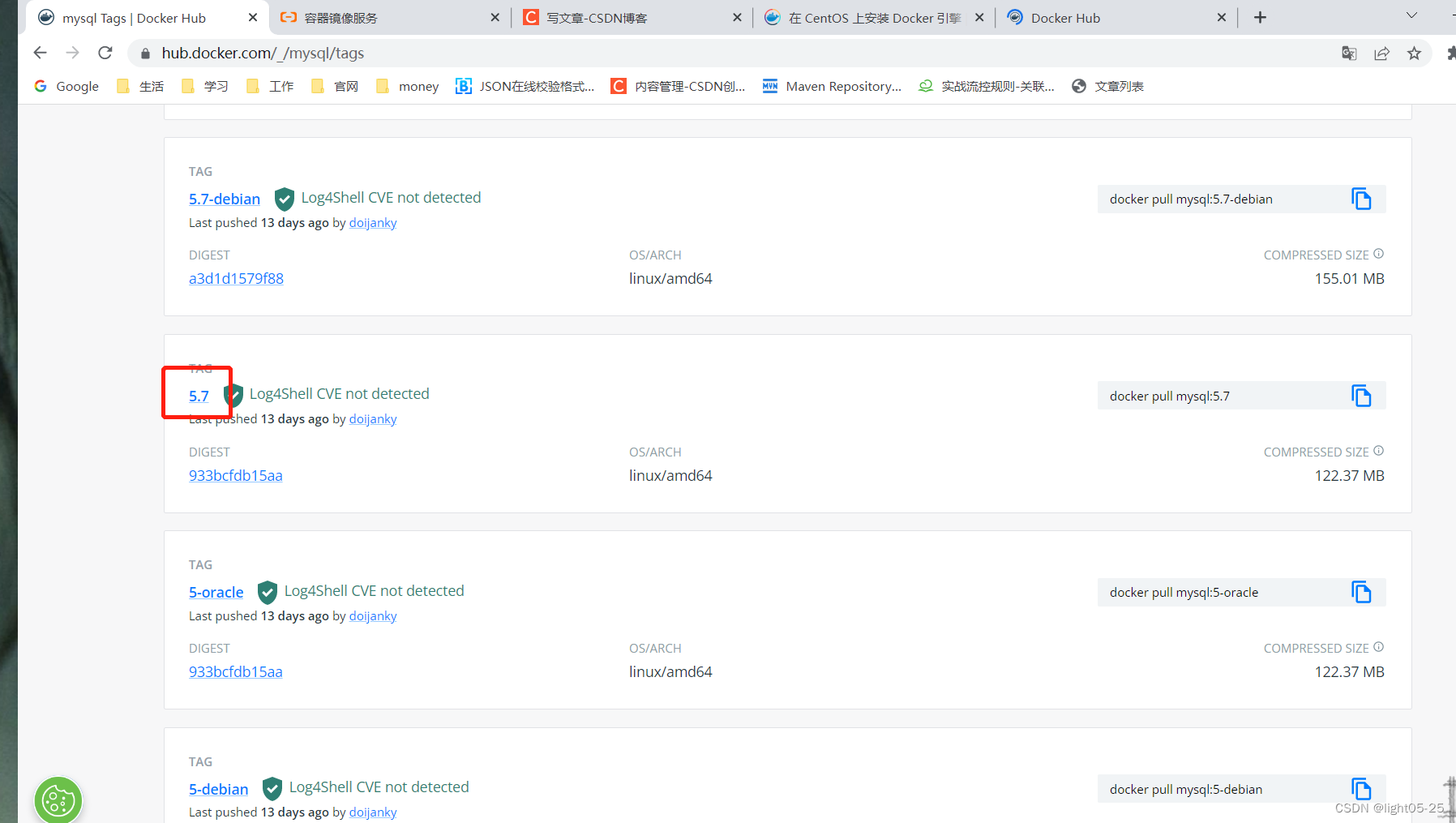Copy the docker pull mysql:5-oracle command
This screenshot has height=823, width=1456.
coord(1361,592)
